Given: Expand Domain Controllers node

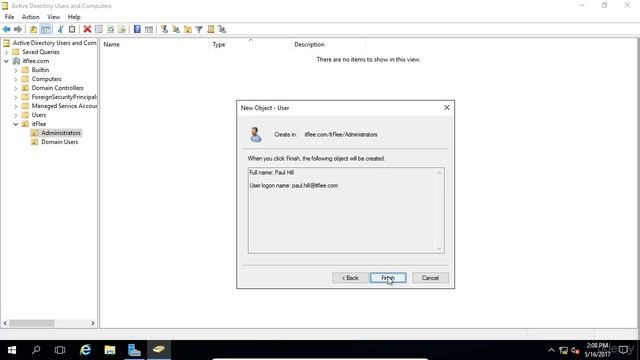Looking at the screenshot, I should [x=16, y=88].
